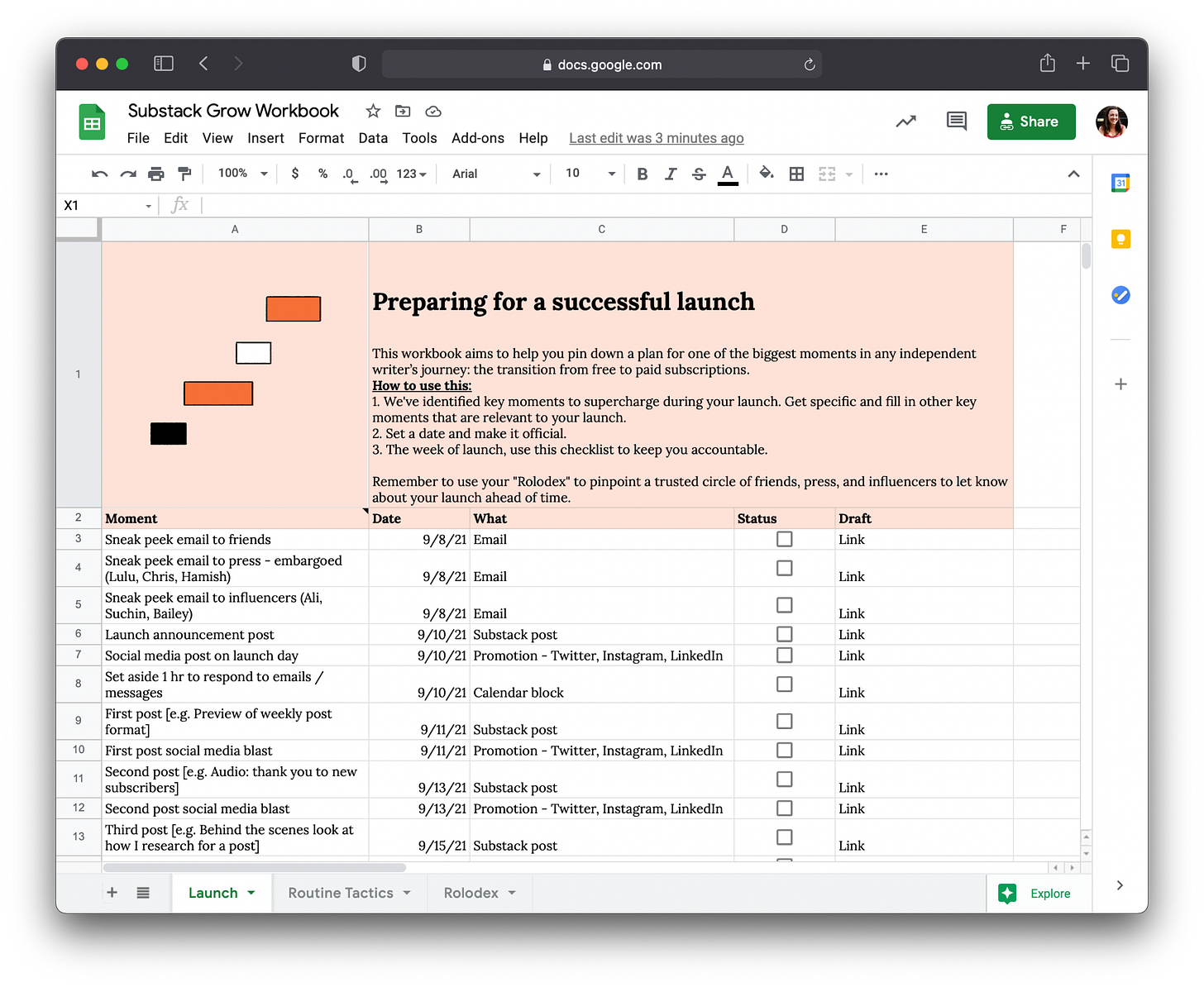Open the Insert menu
The width and height of the screenshot is (1204, 987).
click(x=265, y=138)
